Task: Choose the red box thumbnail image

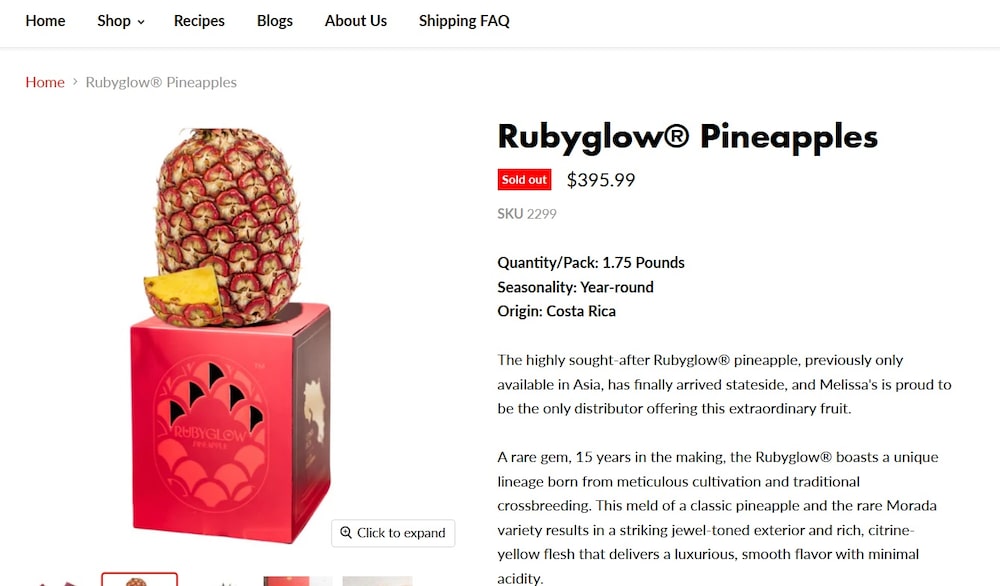Action: (298, 581)
